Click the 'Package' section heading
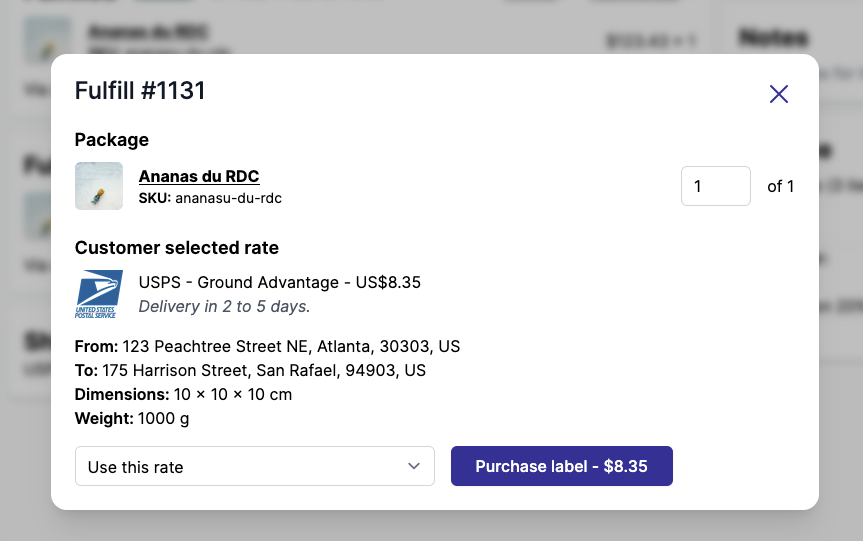Image resolution: width=863 pixels, height=541 pixels. click(x=111, y=140)
